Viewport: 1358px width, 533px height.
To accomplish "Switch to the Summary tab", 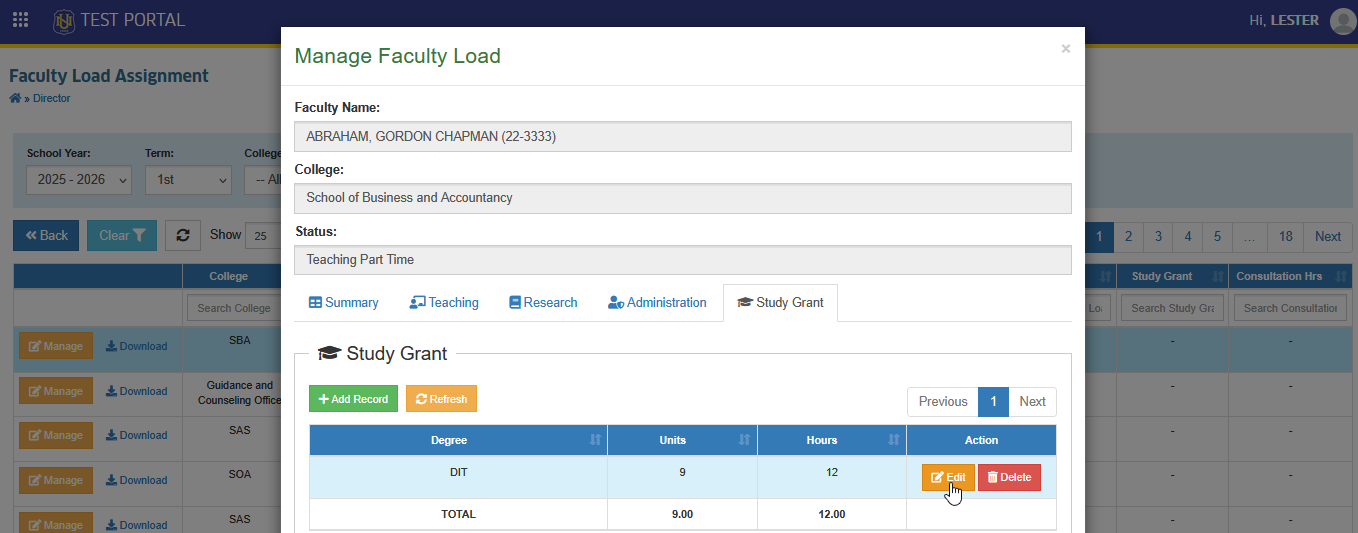I will pyautogui.click(x=343, y=302).
